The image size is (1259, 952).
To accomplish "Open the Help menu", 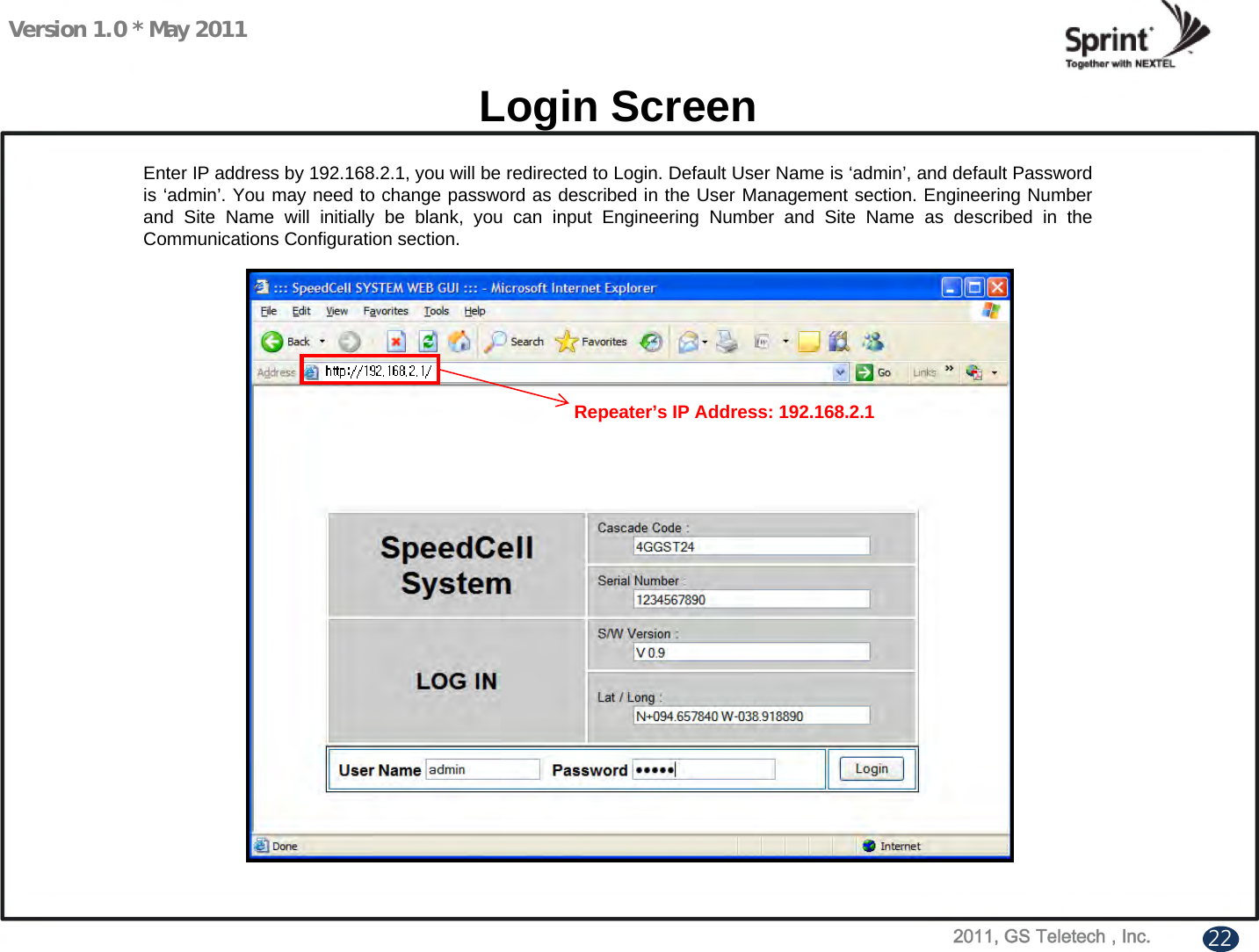I will coord(474,311).
